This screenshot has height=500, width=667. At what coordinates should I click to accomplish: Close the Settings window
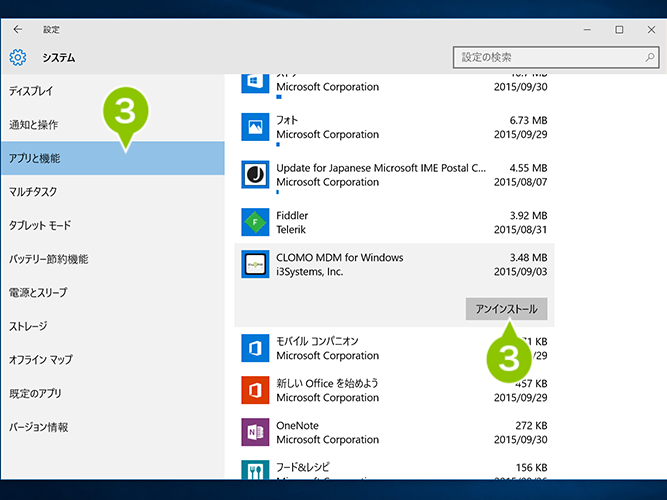(651, 29)
